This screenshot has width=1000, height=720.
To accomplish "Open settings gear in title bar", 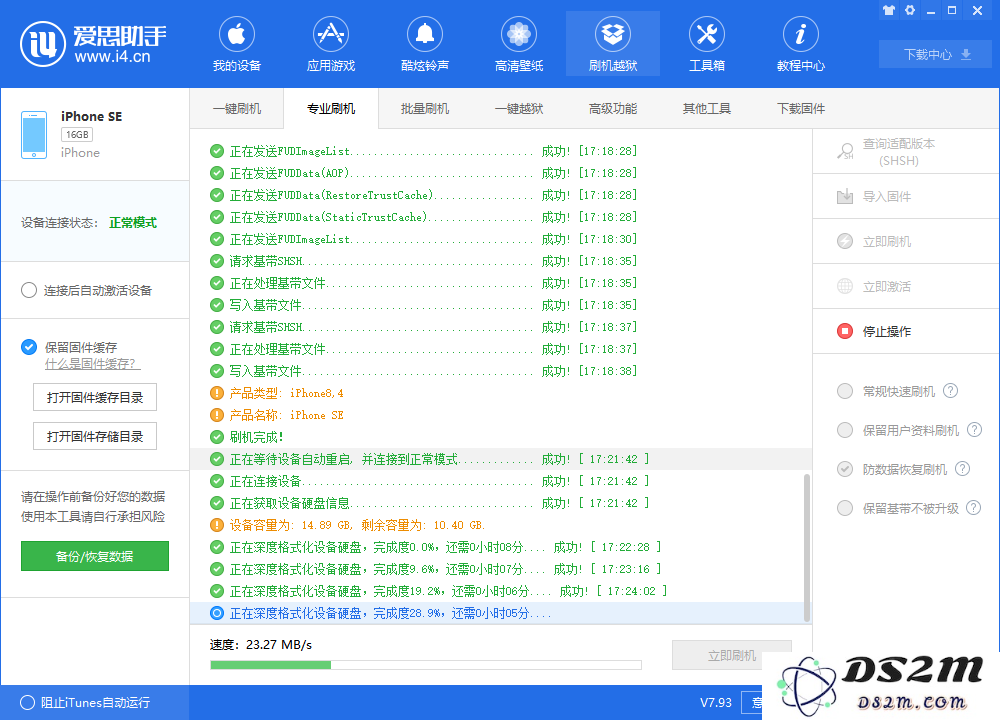I will (x=910, y=10).
